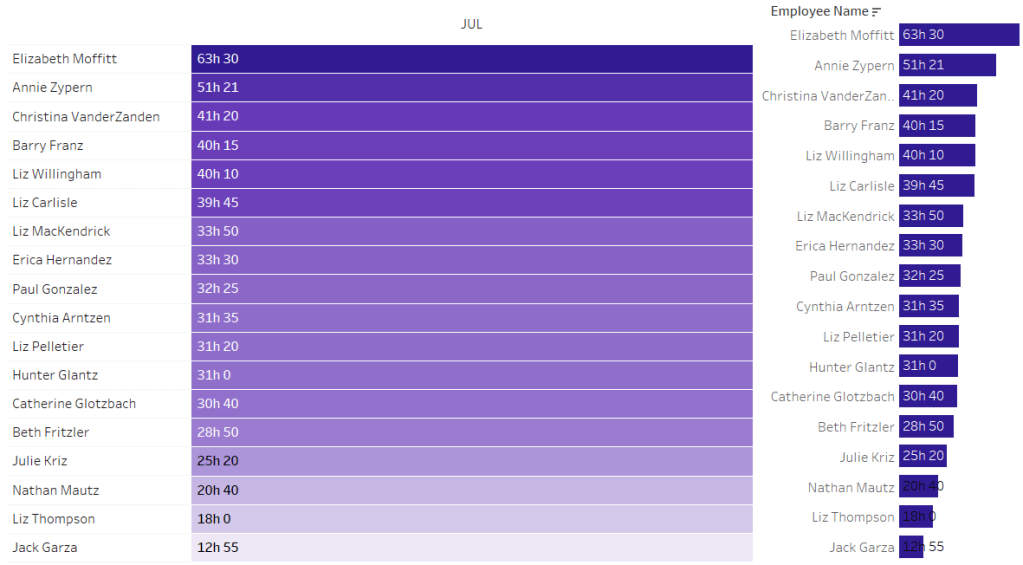Click the truncated Christina VanderZan.. bar chart label
The image size is (1023, 565).
point(827,96)
